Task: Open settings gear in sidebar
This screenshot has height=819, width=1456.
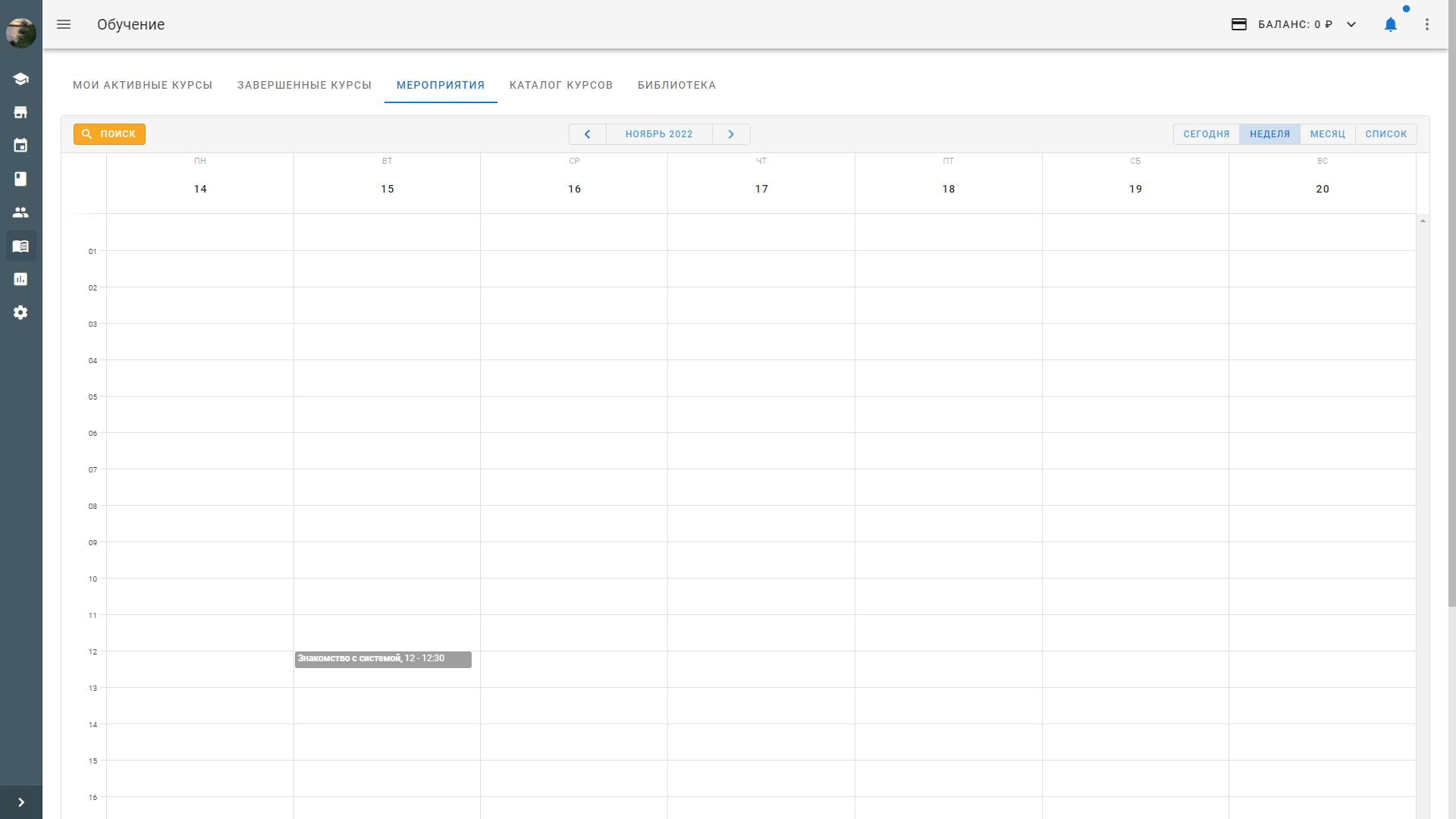Action: coord(20,312)
